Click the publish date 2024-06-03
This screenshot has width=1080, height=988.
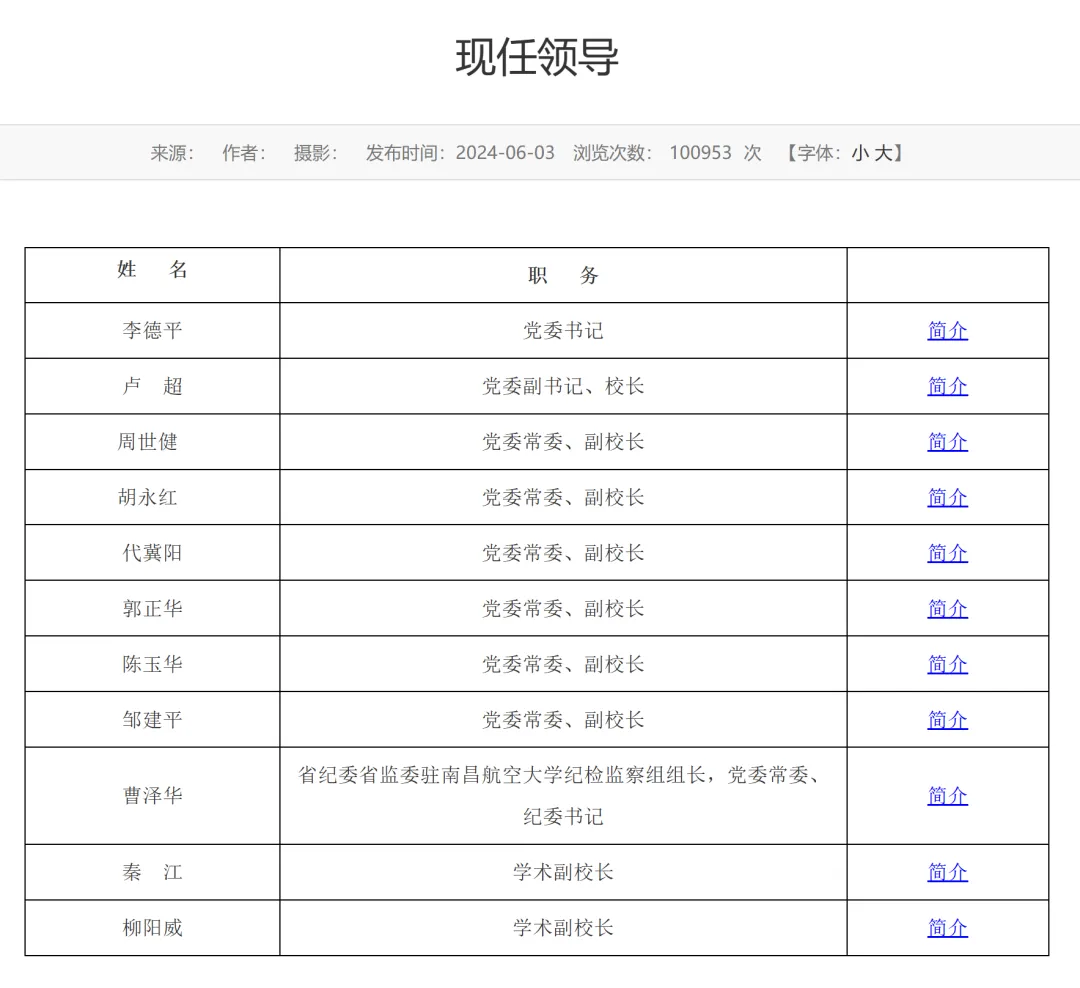pyautogui.click(x=505, y=153)
